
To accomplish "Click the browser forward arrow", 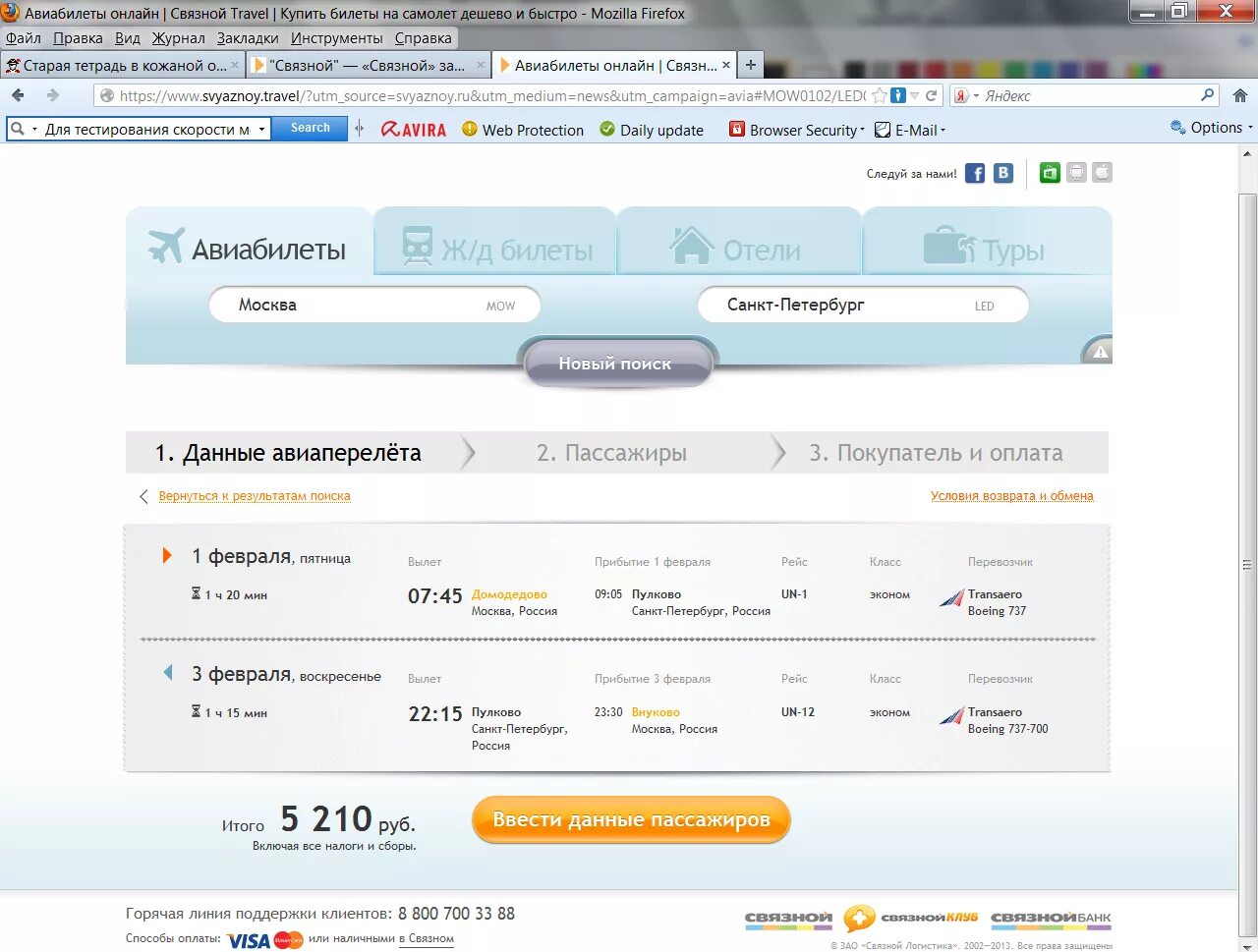I will tap(53, 95).
